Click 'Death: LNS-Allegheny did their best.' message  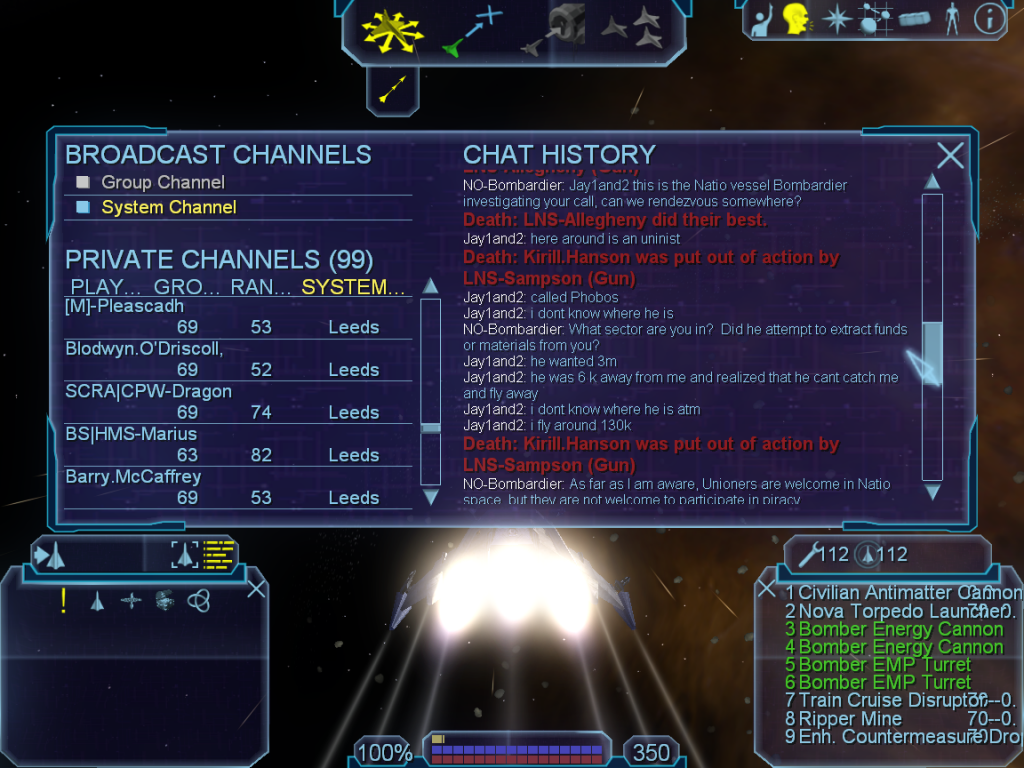615,220
